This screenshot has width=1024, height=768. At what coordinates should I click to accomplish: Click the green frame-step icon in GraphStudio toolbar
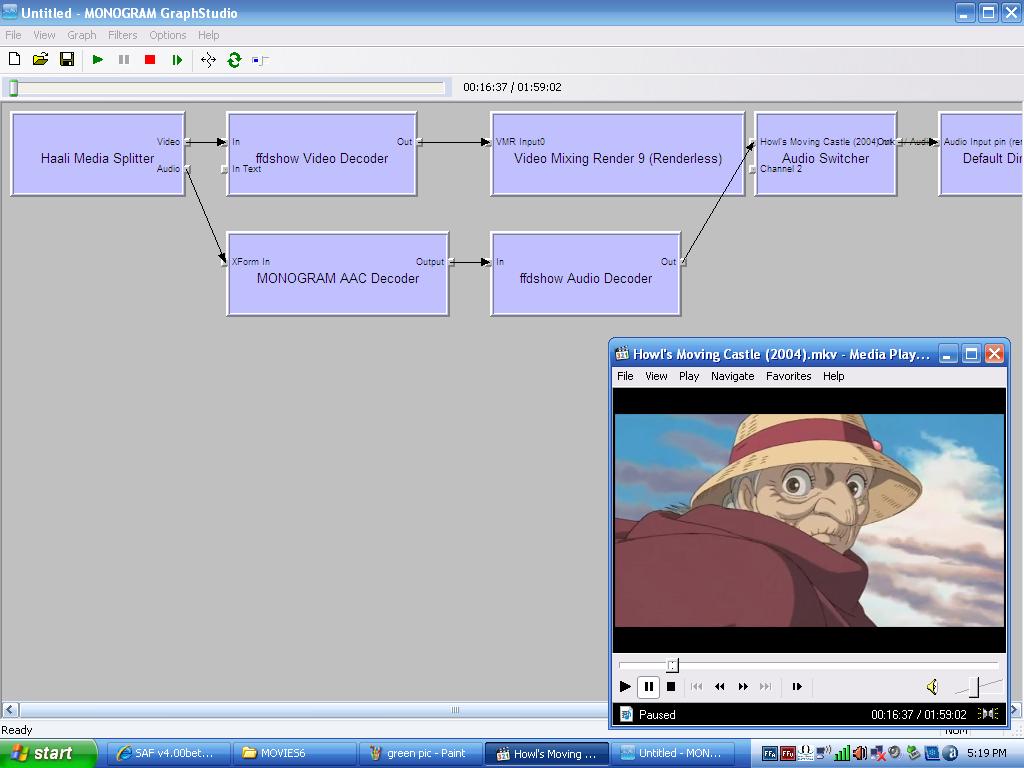[x=177, y=59]
